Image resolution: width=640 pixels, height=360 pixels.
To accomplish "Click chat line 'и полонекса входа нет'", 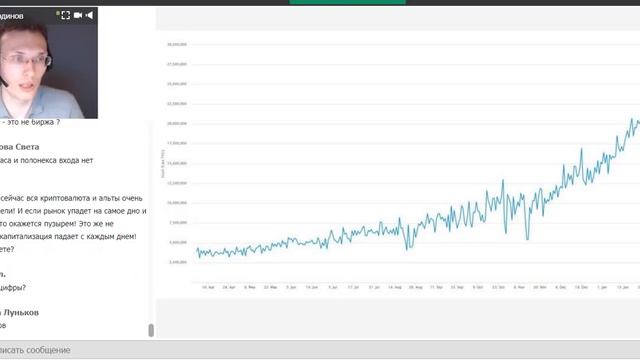I will [53, 160].
